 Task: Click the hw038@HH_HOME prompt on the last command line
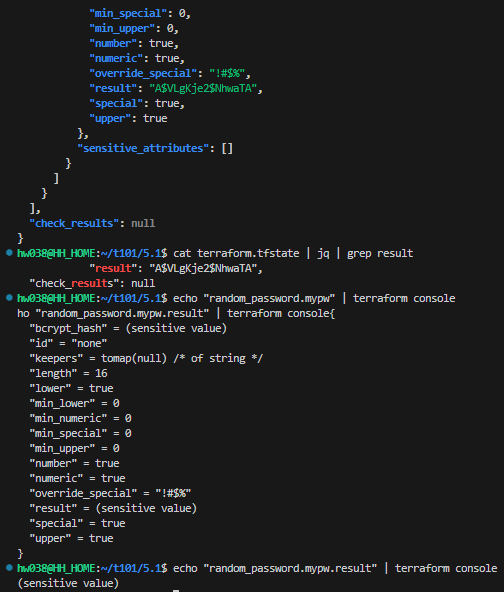[56, 568]
